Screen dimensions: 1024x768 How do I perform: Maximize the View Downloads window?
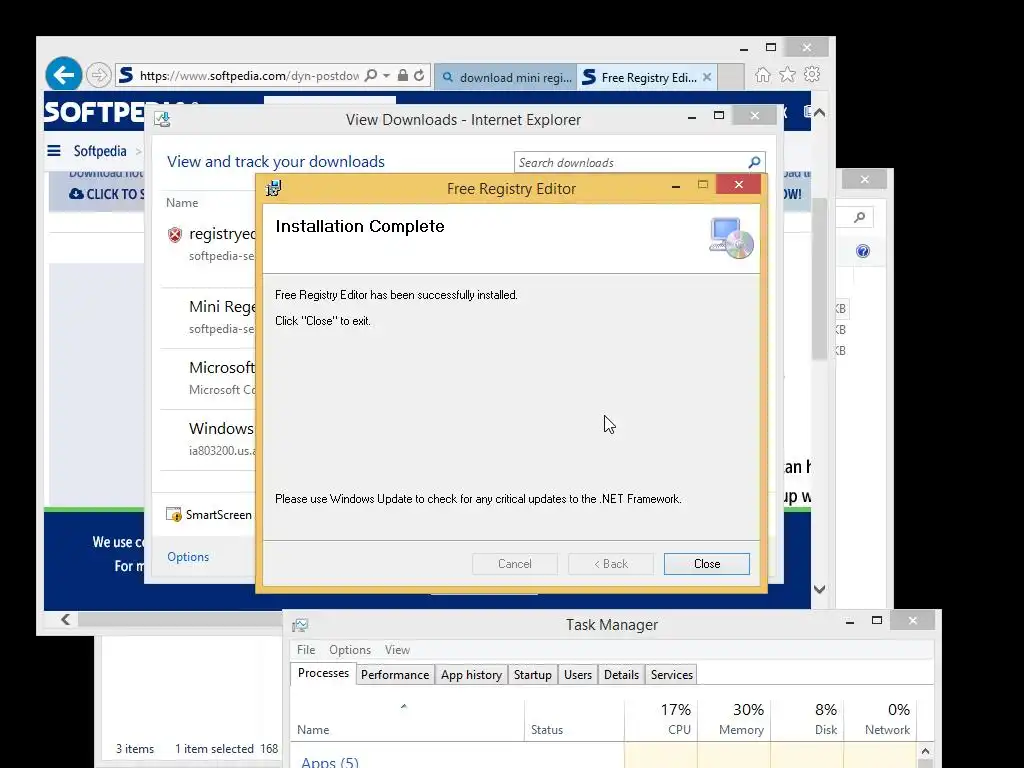tap(719, 116)
